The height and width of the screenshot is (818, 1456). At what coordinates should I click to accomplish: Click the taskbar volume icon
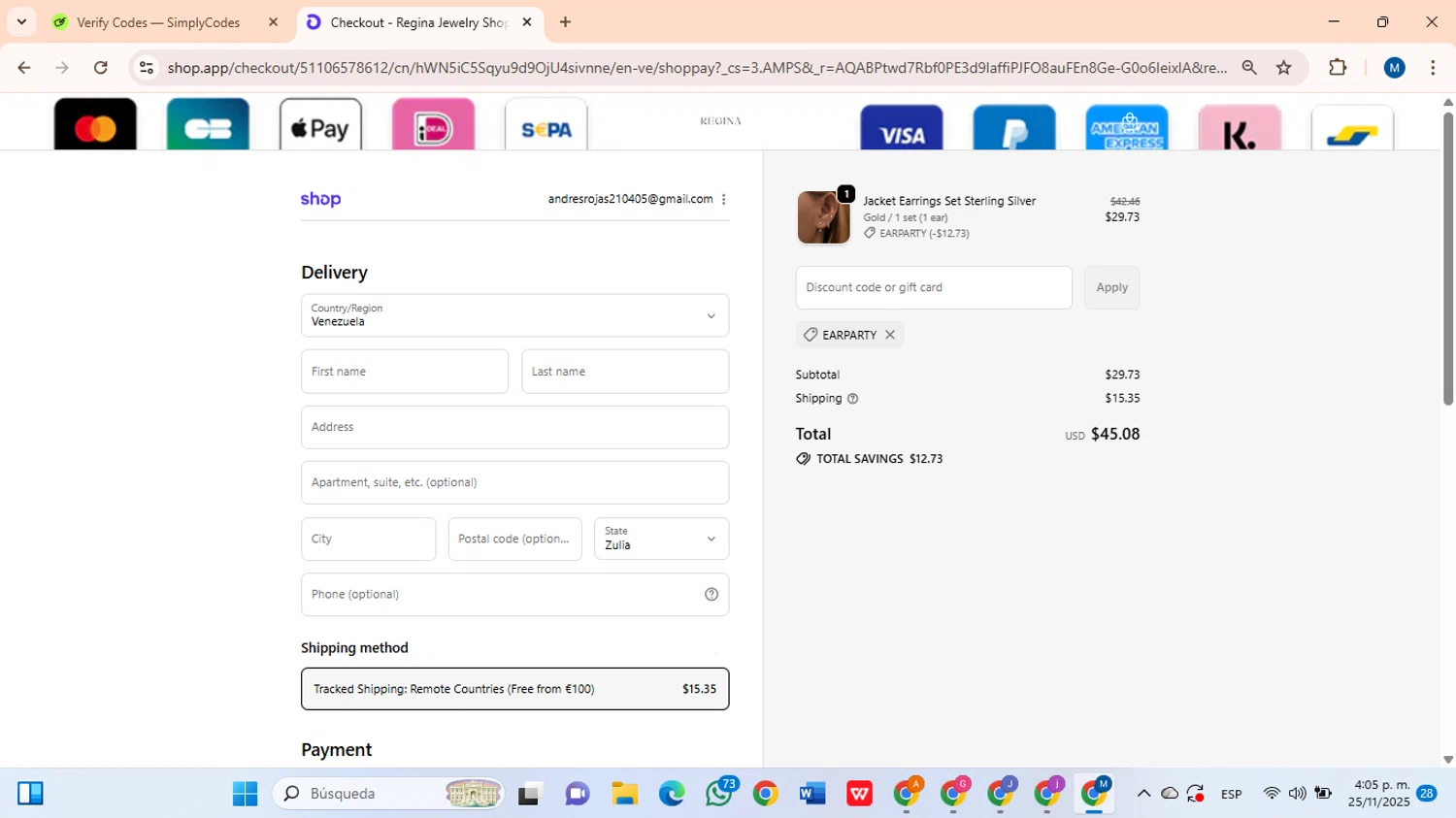point(1298,794)
